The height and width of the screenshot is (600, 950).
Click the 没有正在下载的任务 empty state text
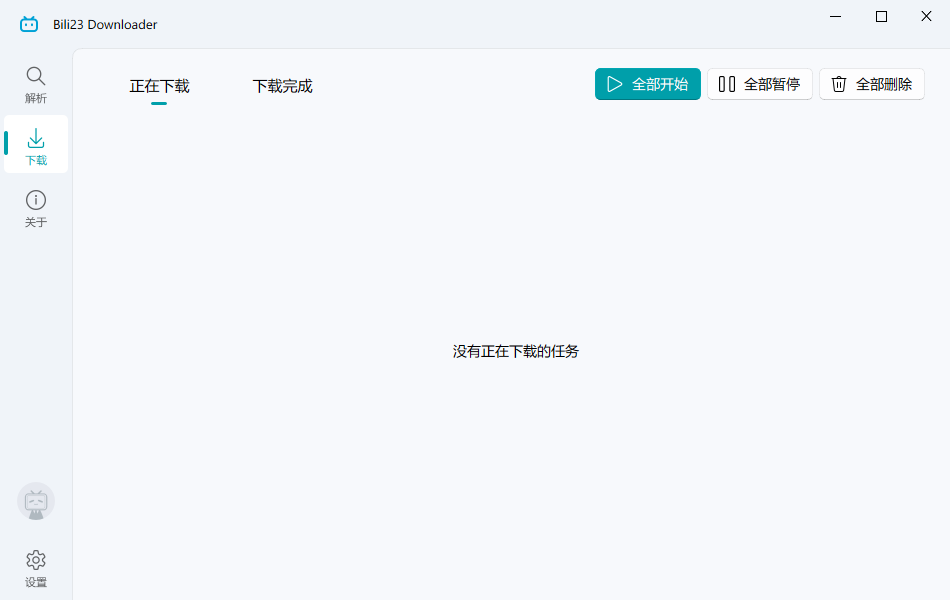click(516, 351)
